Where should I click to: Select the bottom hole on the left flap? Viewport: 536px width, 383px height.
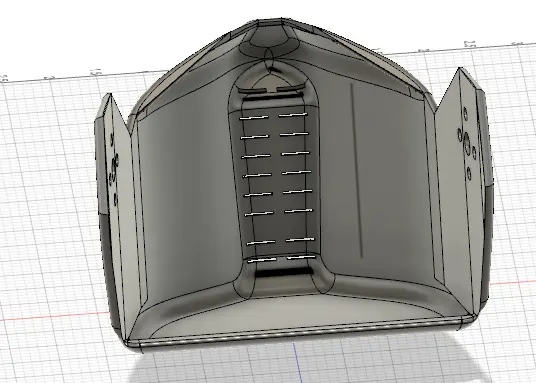(116, 199)
